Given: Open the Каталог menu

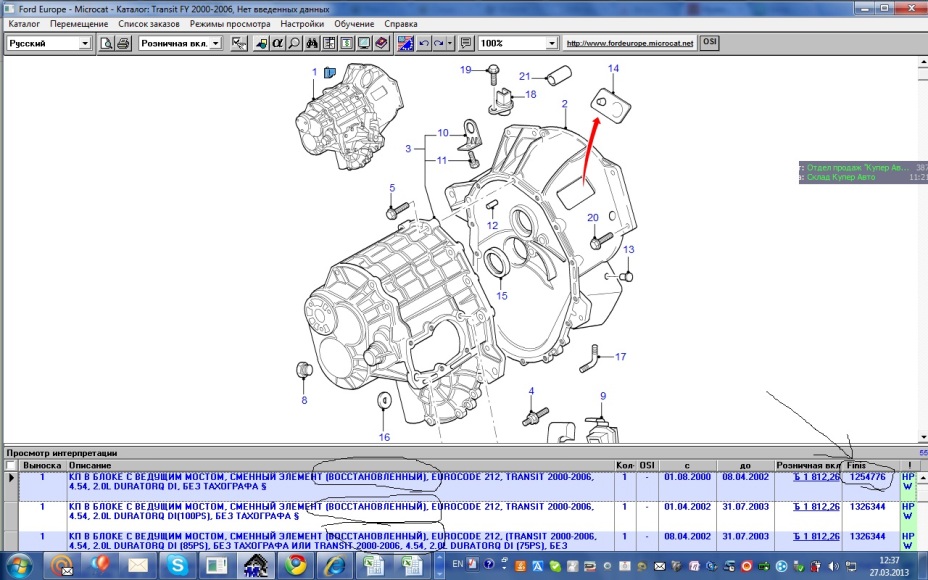Looking at the screenshot, I should tap(24, 23).
